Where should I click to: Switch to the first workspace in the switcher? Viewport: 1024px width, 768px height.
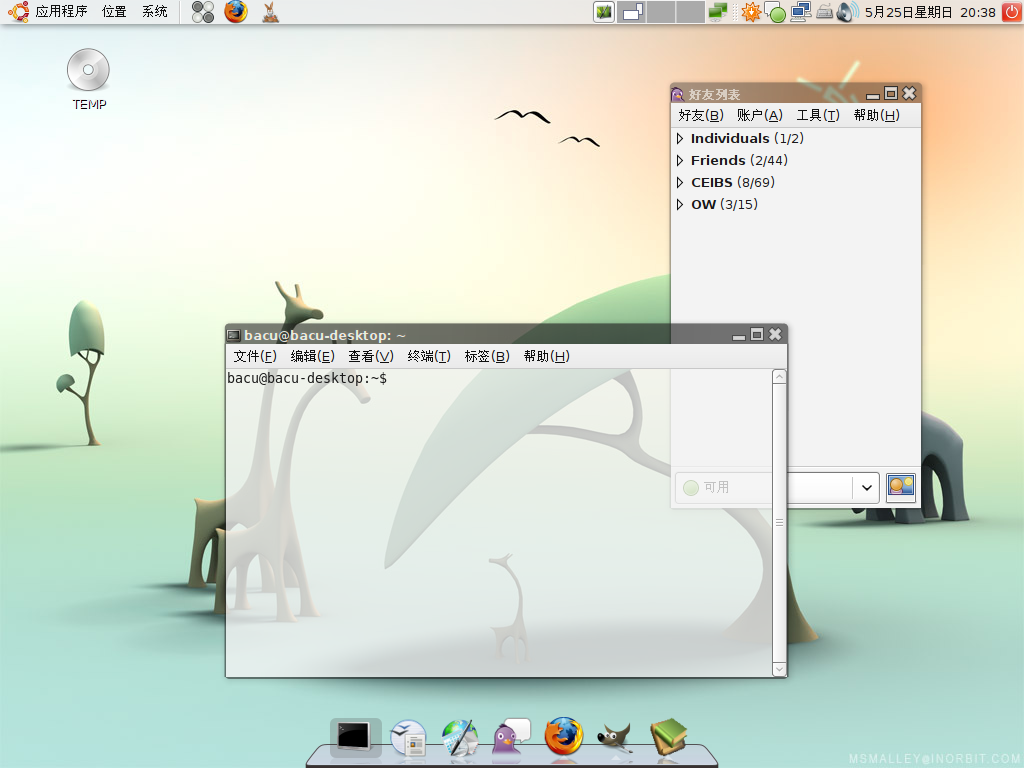[x=632, y=12]
